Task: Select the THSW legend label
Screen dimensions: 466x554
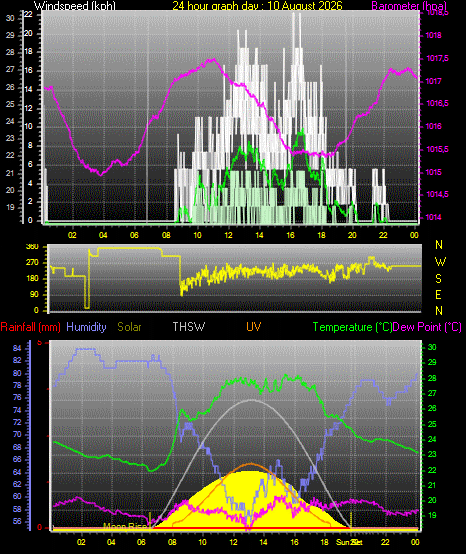Action: [x=189, y=327]
